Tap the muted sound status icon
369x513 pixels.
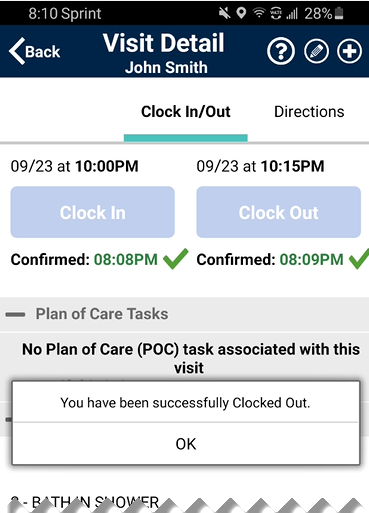pos(224,13)
